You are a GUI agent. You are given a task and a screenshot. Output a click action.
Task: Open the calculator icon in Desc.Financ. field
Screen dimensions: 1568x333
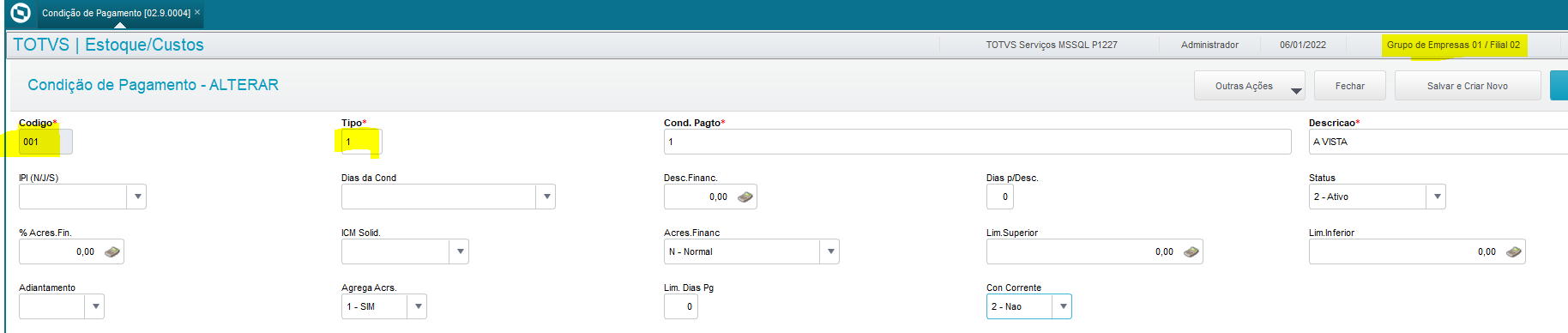[x=745, y=197]
